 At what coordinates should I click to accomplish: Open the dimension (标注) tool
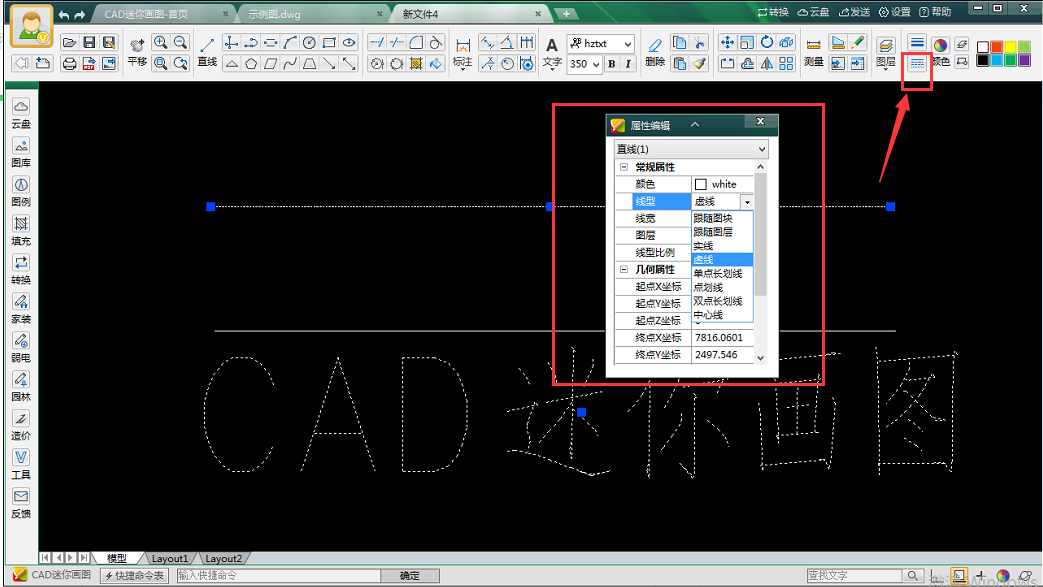point(462,53)
